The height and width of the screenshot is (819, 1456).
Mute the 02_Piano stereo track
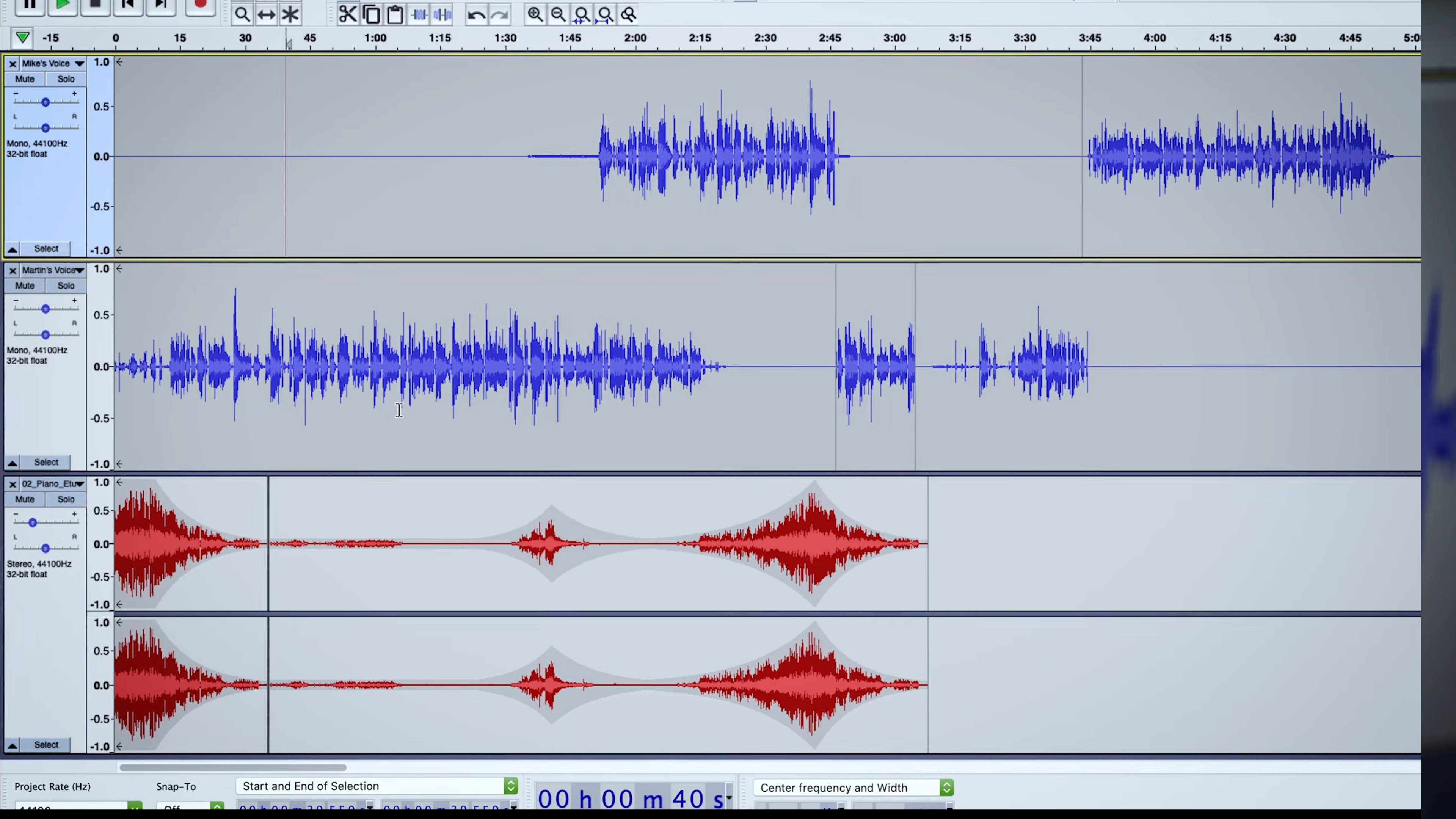pyautogui.click(x=25, y=499)
